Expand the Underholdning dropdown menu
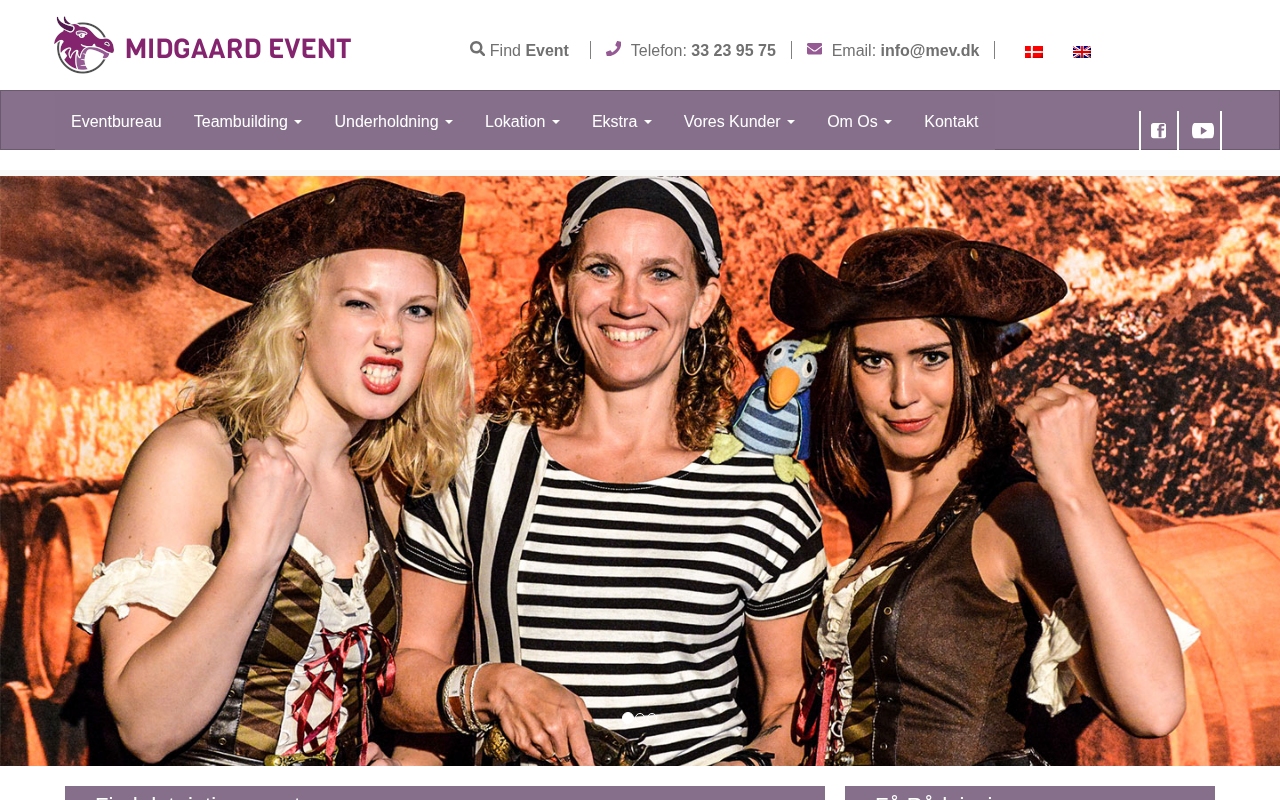This screenshot has height=800, width=1280. pos(394,122)
